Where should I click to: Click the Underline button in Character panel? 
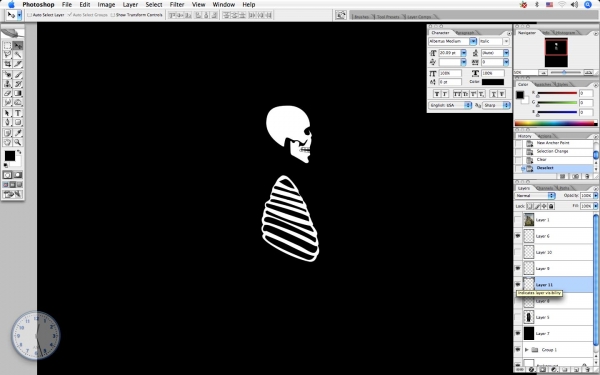(494, 94)
